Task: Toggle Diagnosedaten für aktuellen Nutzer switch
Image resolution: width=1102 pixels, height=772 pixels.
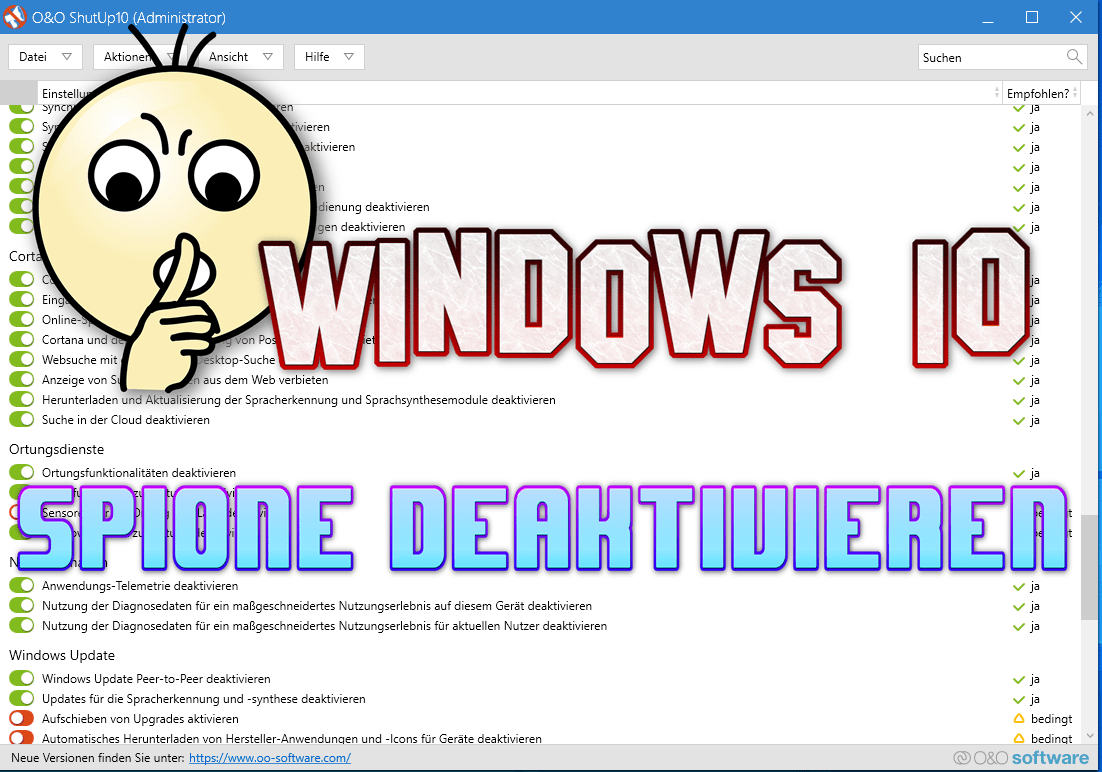Action: click(22, 625)
